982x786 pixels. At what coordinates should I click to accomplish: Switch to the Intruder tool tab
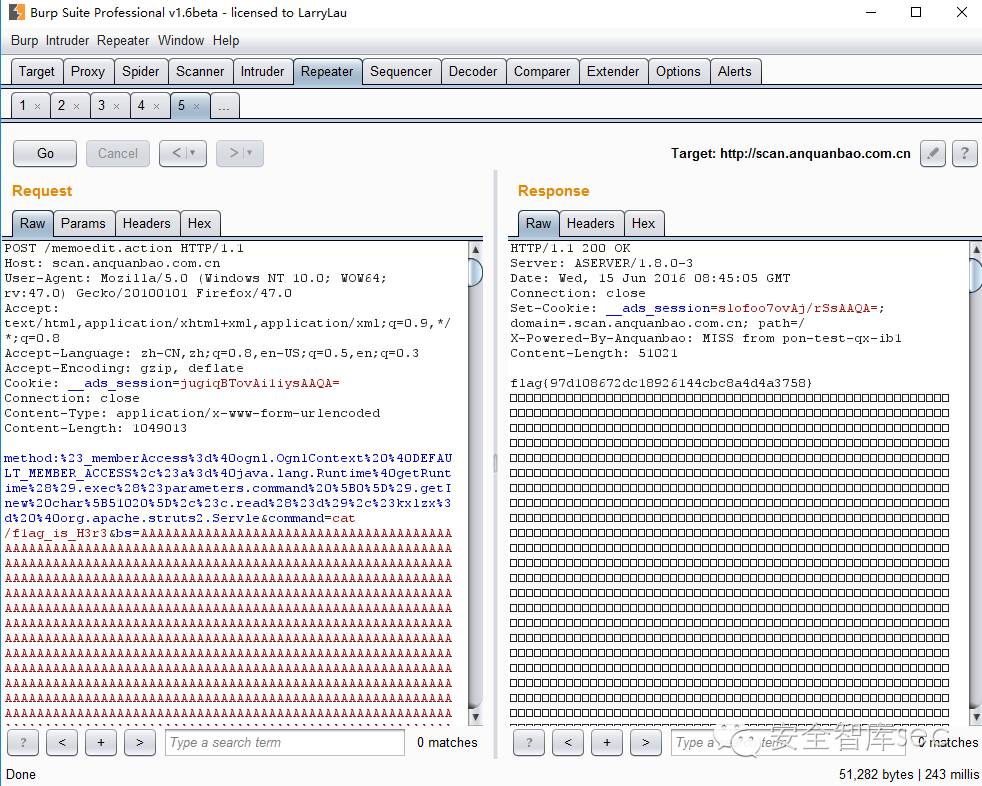tap(262, 71)
